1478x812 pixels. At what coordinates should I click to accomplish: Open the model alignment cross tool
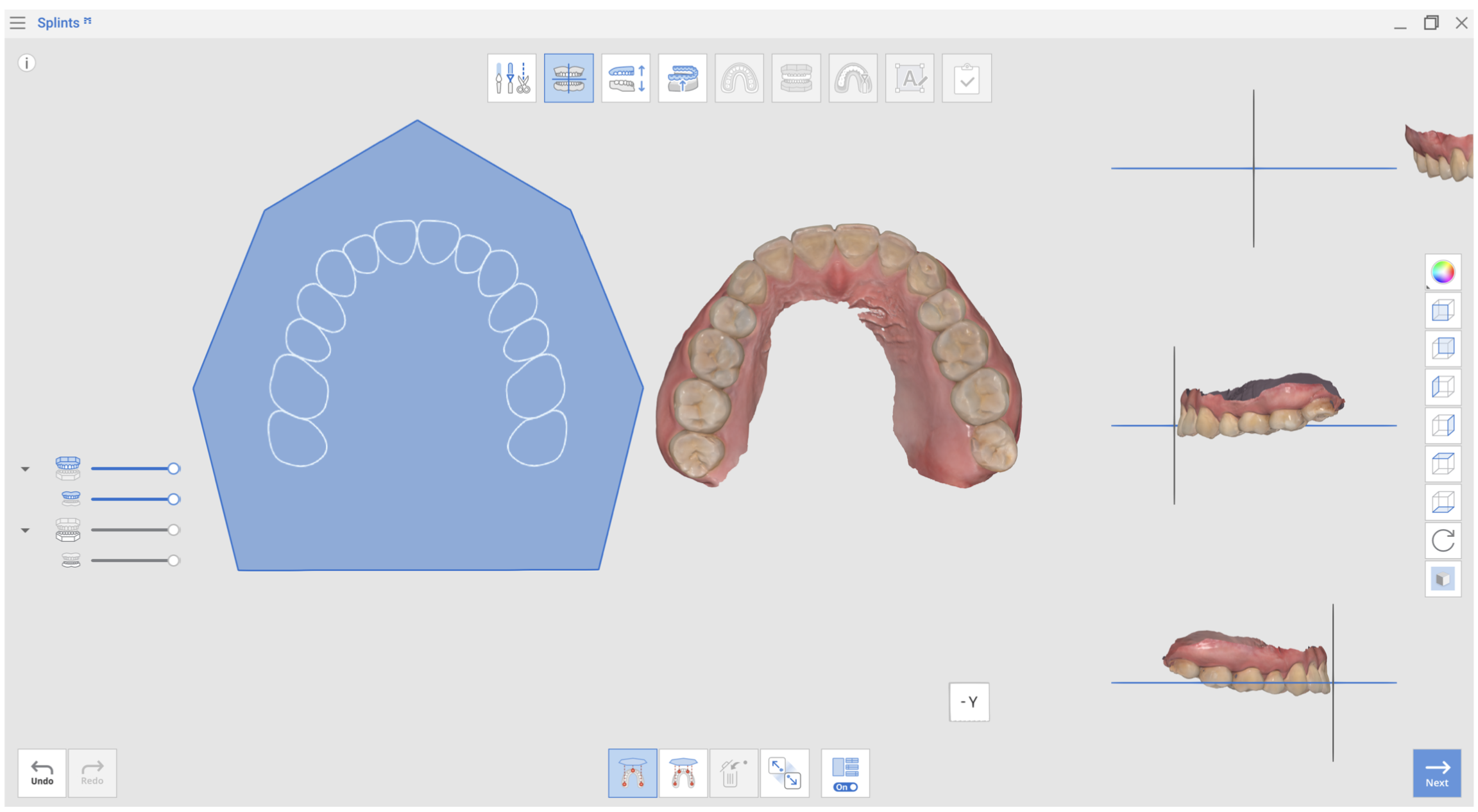(x=568, y=78)
